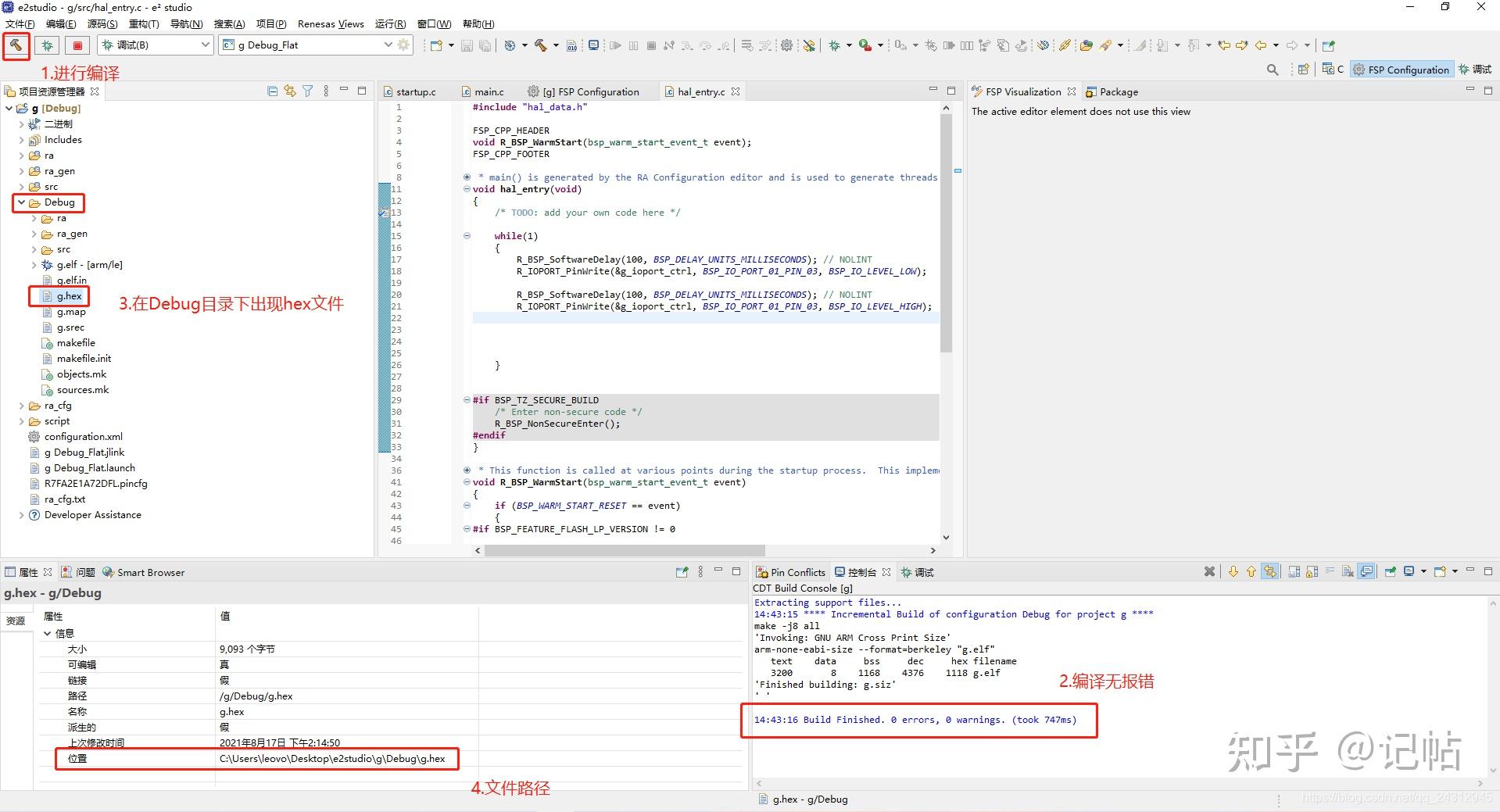
Task: Collapse the Debug folder in project tree
Action: click(x=21, y=202)
